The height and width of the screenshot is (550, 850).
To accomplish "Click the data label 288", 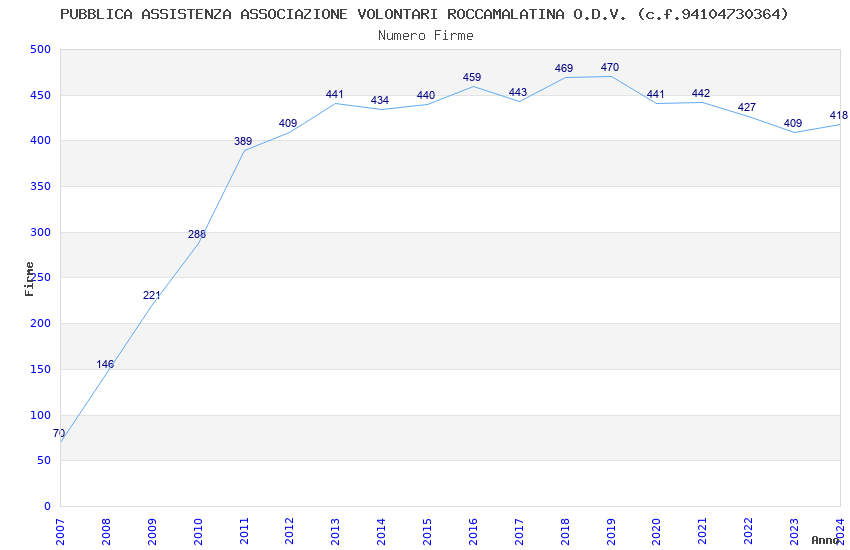I will (197, 234).
